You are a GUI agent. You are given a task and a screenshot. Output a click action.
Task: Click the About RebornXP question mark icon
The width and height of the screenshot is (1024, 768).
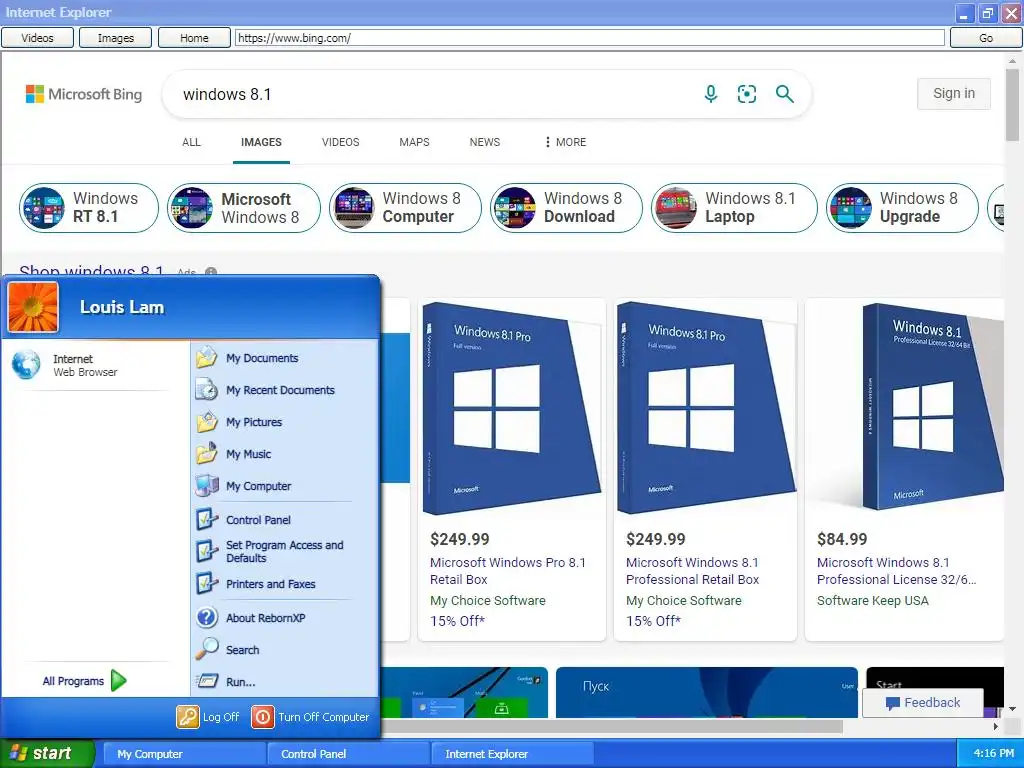tap(207, 618)
